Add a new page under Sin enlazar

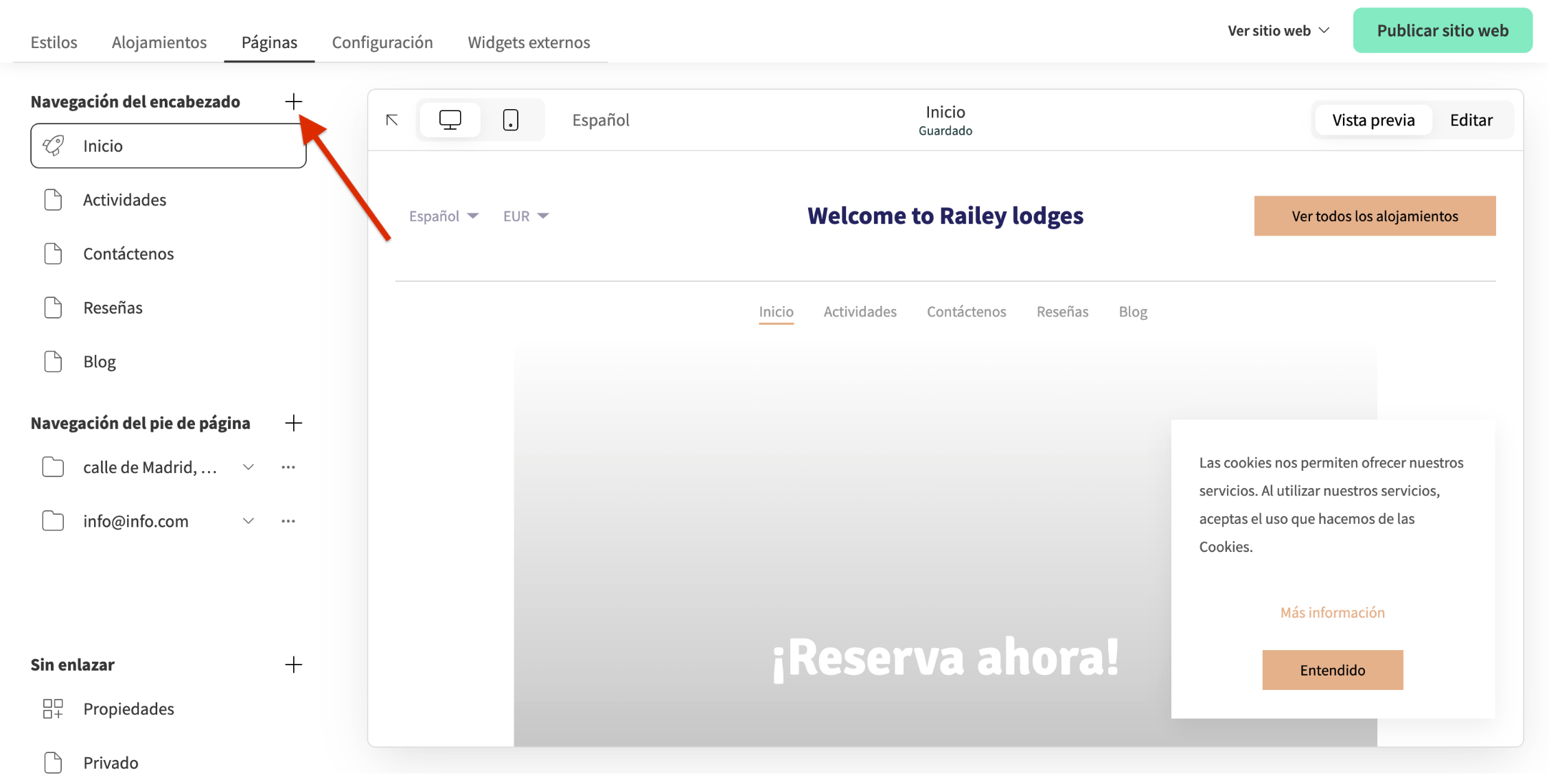coord(294,664)
